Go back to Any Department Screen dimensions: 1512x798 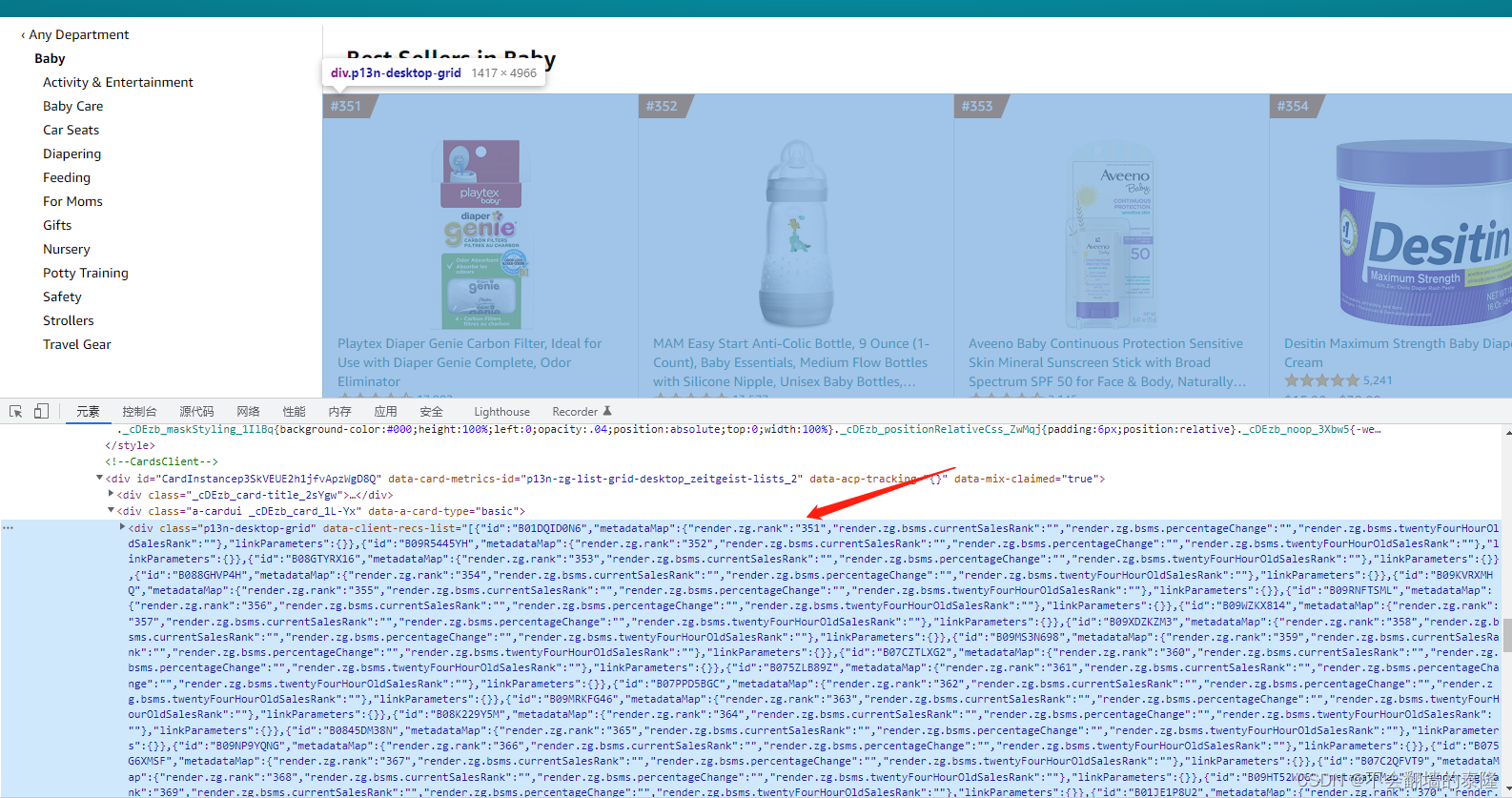click(74, 34)
